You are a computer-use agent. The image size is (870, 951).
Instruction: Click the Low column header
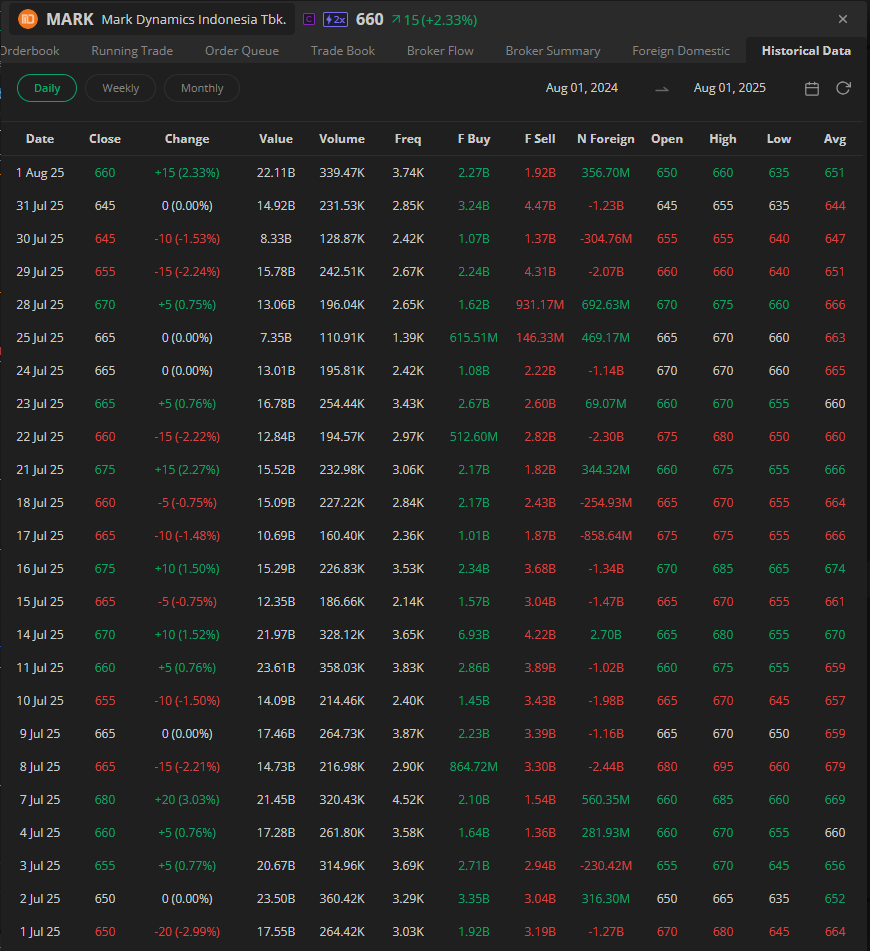tap(779, 139)
